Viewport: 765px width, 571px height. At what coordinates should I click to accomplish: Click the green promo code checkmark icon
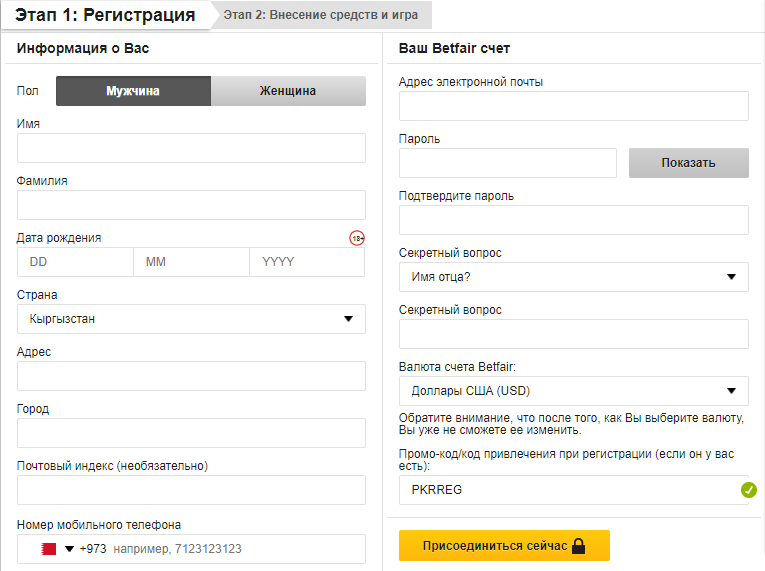tap(748, 490)
